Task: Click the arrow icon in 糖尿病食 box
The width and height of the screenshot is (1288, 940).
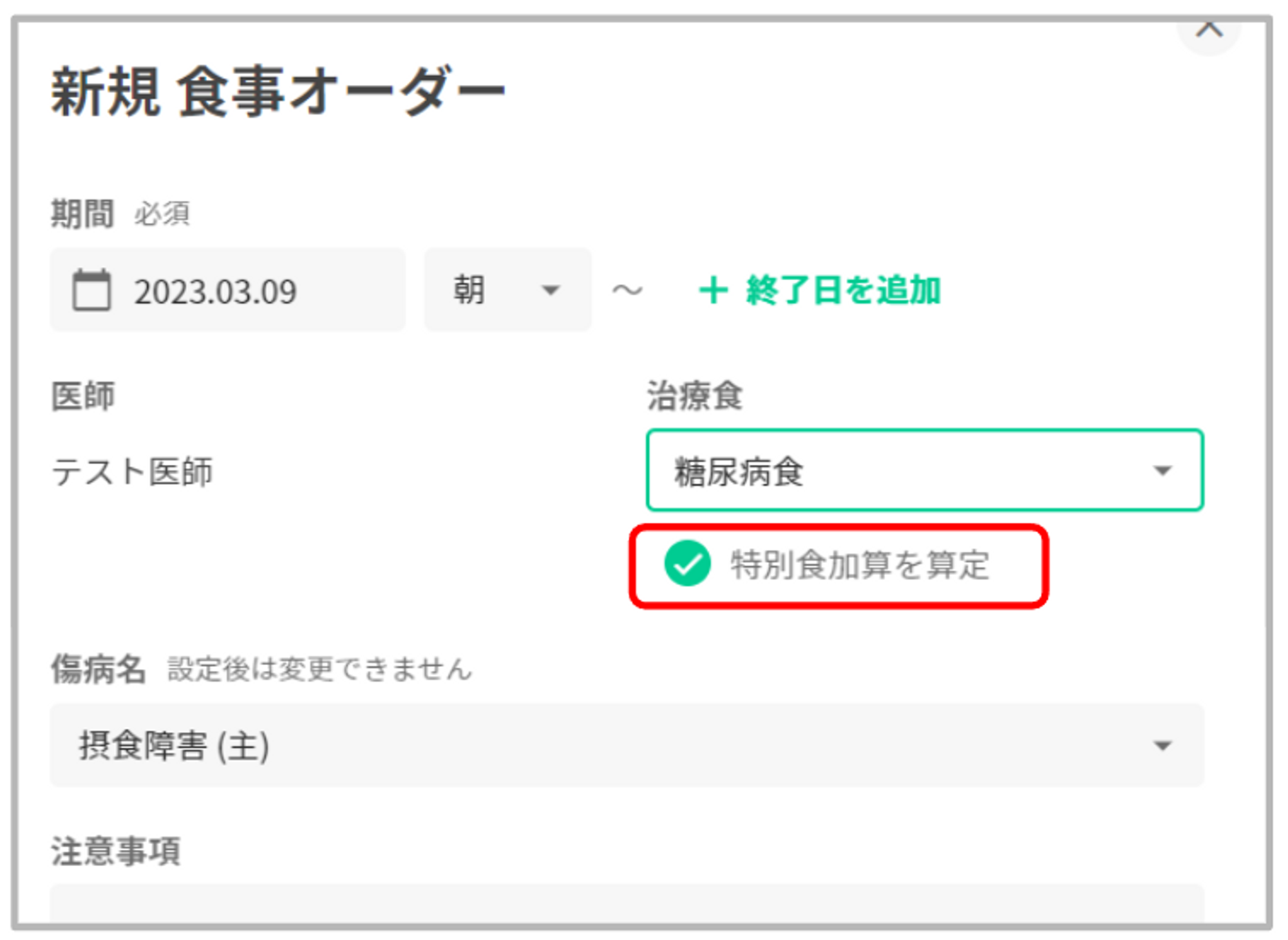Action: 1162,471
